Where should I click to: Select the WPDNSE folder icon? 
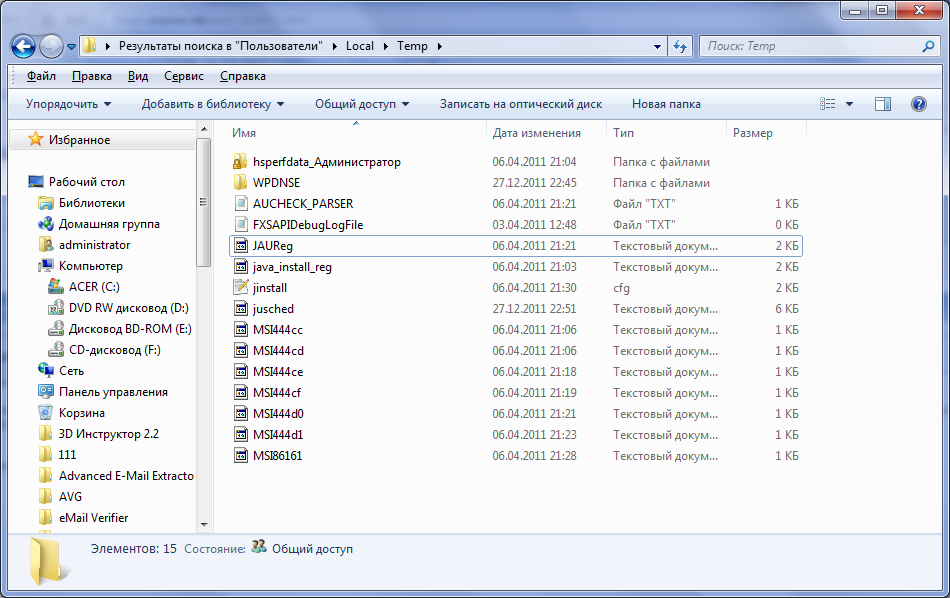point(241,182)
